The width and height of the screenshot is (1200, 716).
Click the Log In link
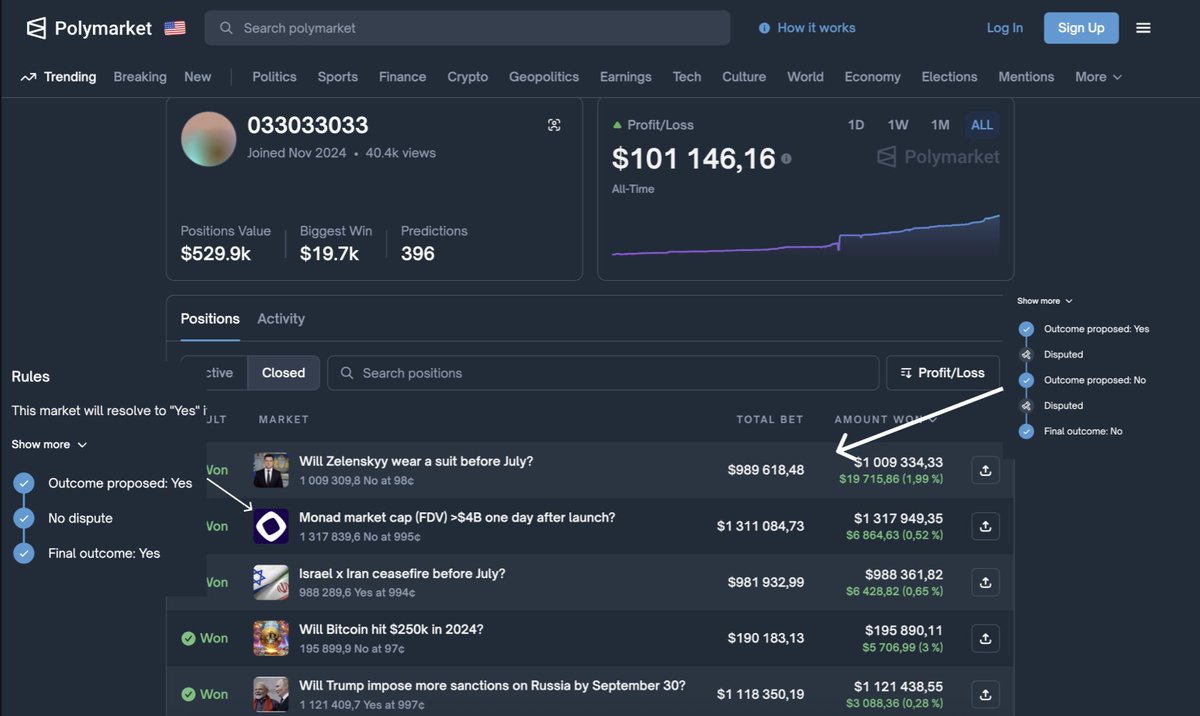(x=1005, y=28)
